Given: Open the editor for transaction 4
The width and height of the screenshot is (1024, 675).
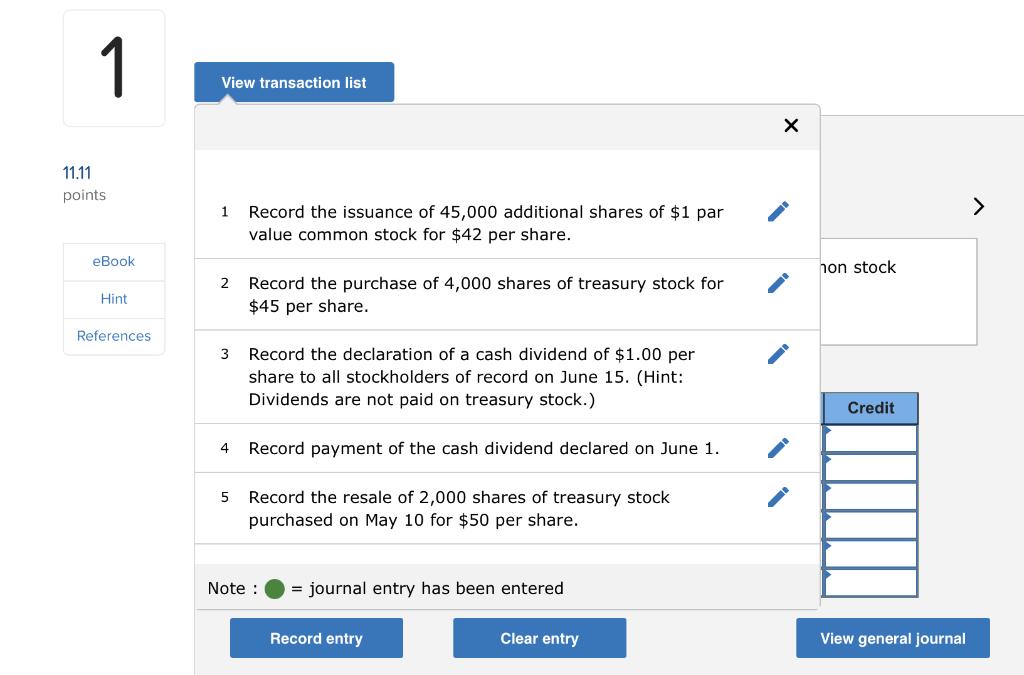Looking at the screenshot, I should point(778,447).
